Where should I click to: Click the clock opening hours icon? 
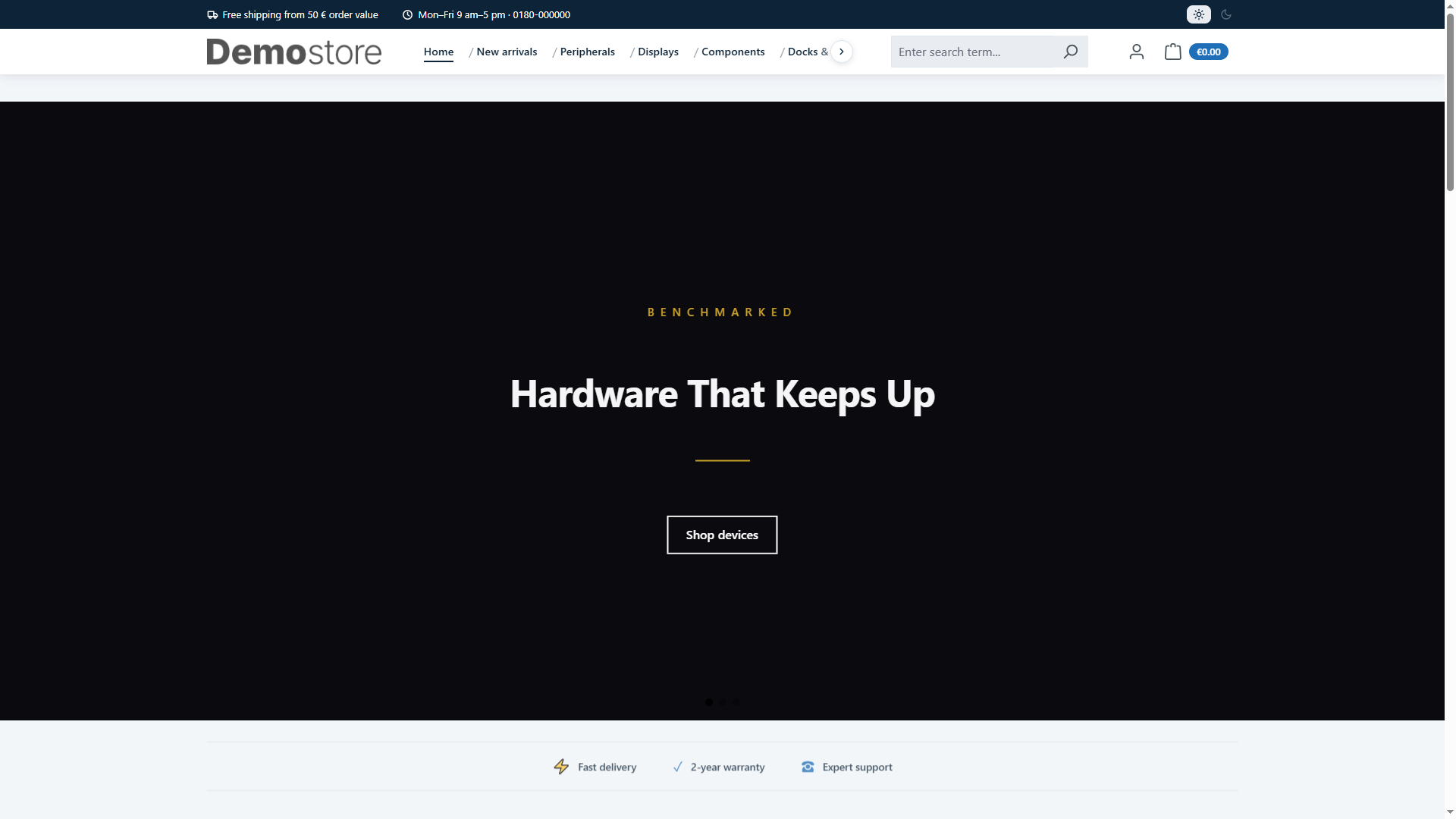tap(407, 14)
